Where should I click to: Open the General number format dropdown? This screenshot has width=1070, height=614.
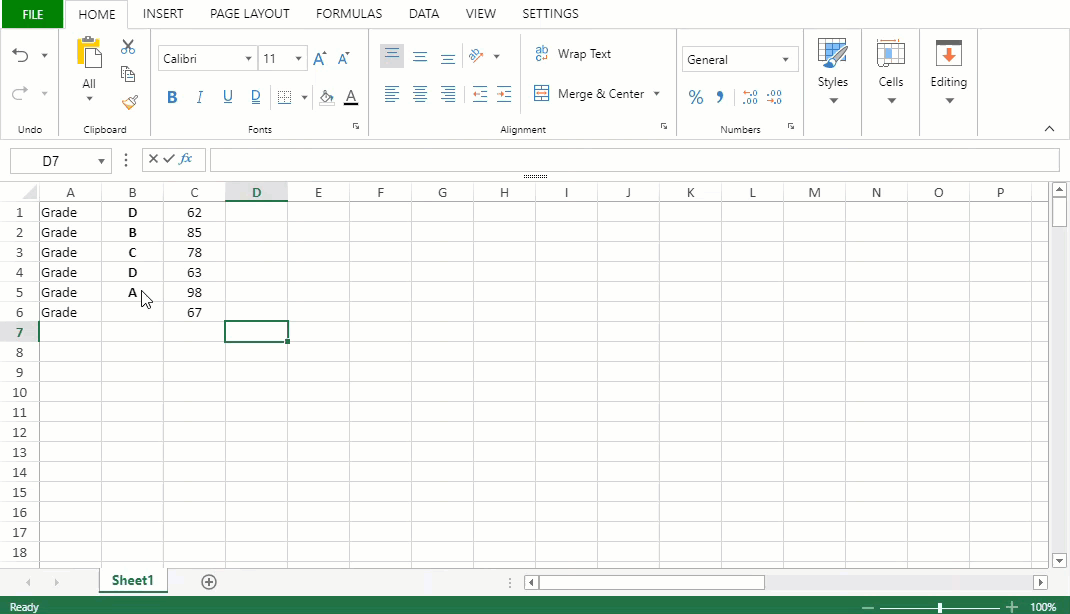pyautogui.click(x=785, y=59)
